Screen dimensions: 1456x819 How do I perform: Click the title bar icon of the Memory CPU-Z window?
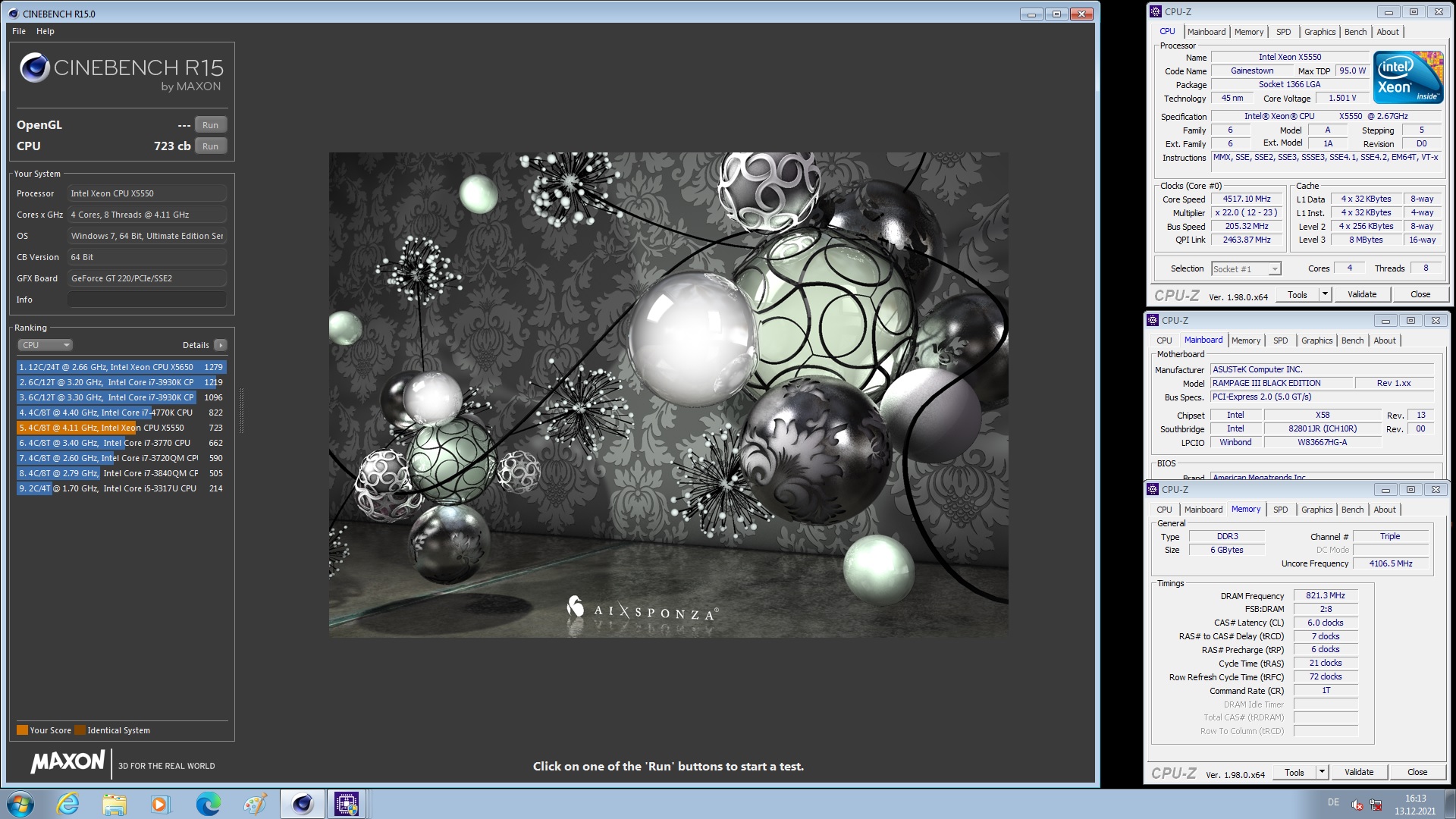tap(1153, 489)
